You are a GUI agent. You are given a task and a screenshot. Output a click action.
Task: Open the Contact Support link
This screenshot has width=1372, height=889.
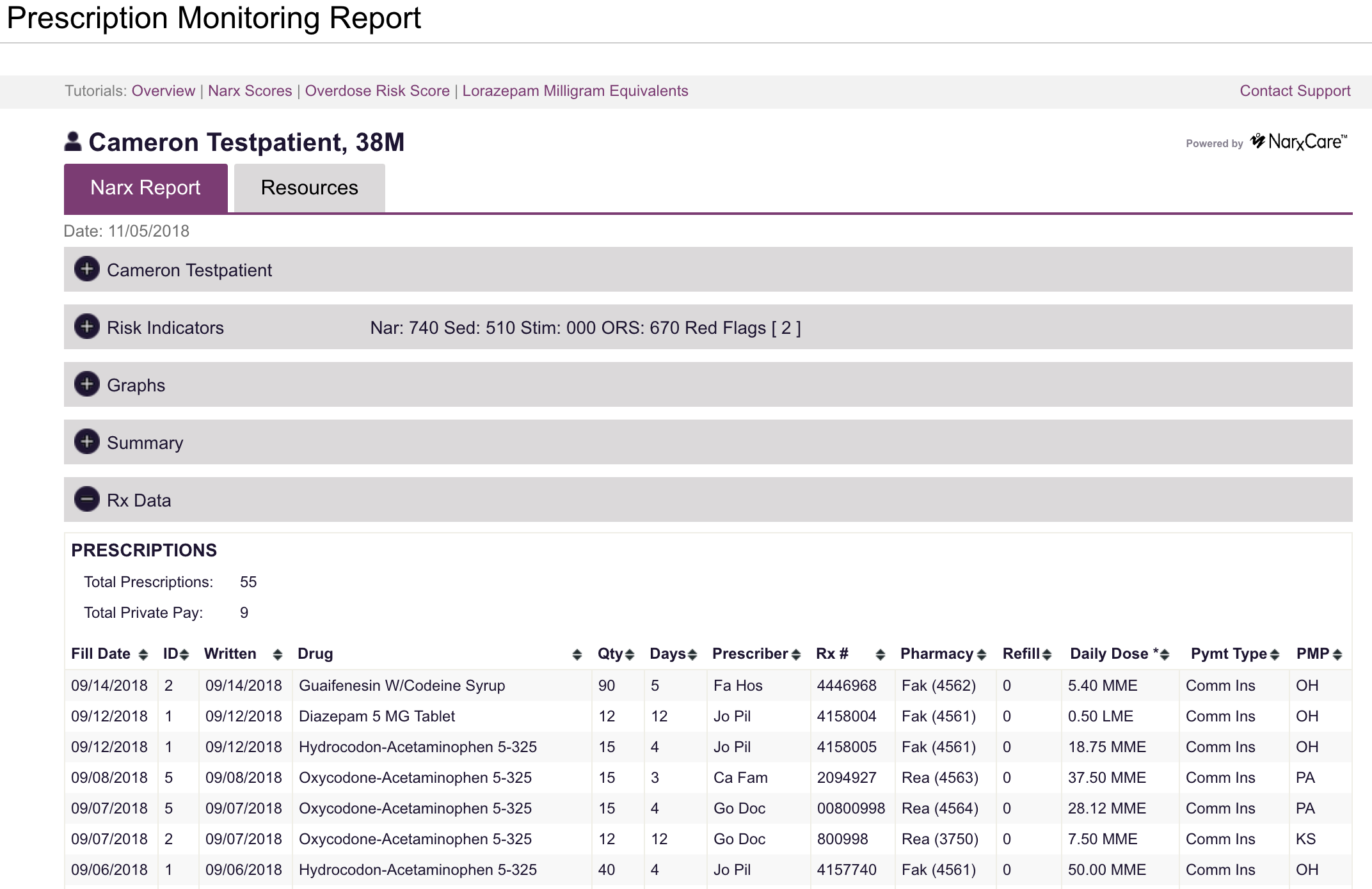(1294, 91)
